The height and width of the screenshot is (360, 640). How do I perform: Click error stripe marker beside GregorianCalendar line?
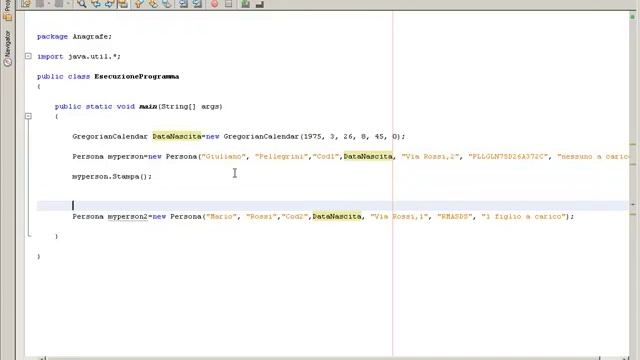633,144
